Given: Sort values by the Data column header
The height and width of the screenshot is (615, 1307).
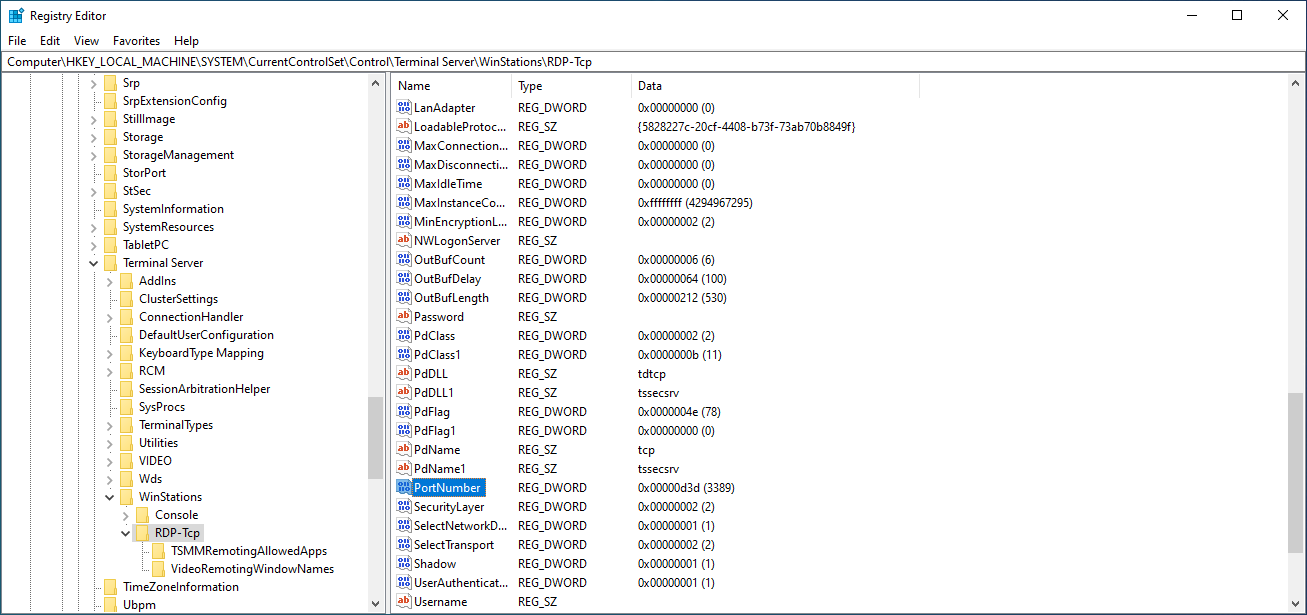Looking at the screenshot, I should click(x=775, y=86).
